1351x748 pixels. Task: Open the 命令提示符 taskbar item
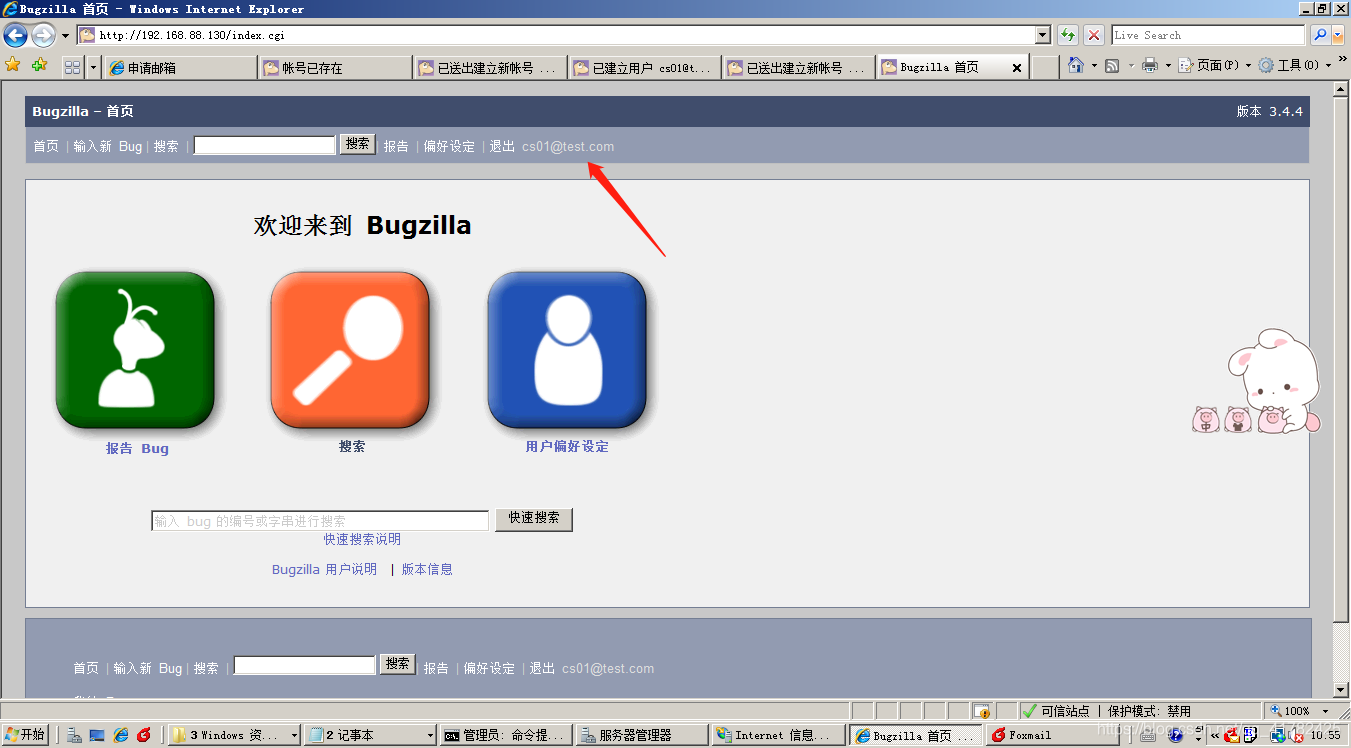pos(507,735)
